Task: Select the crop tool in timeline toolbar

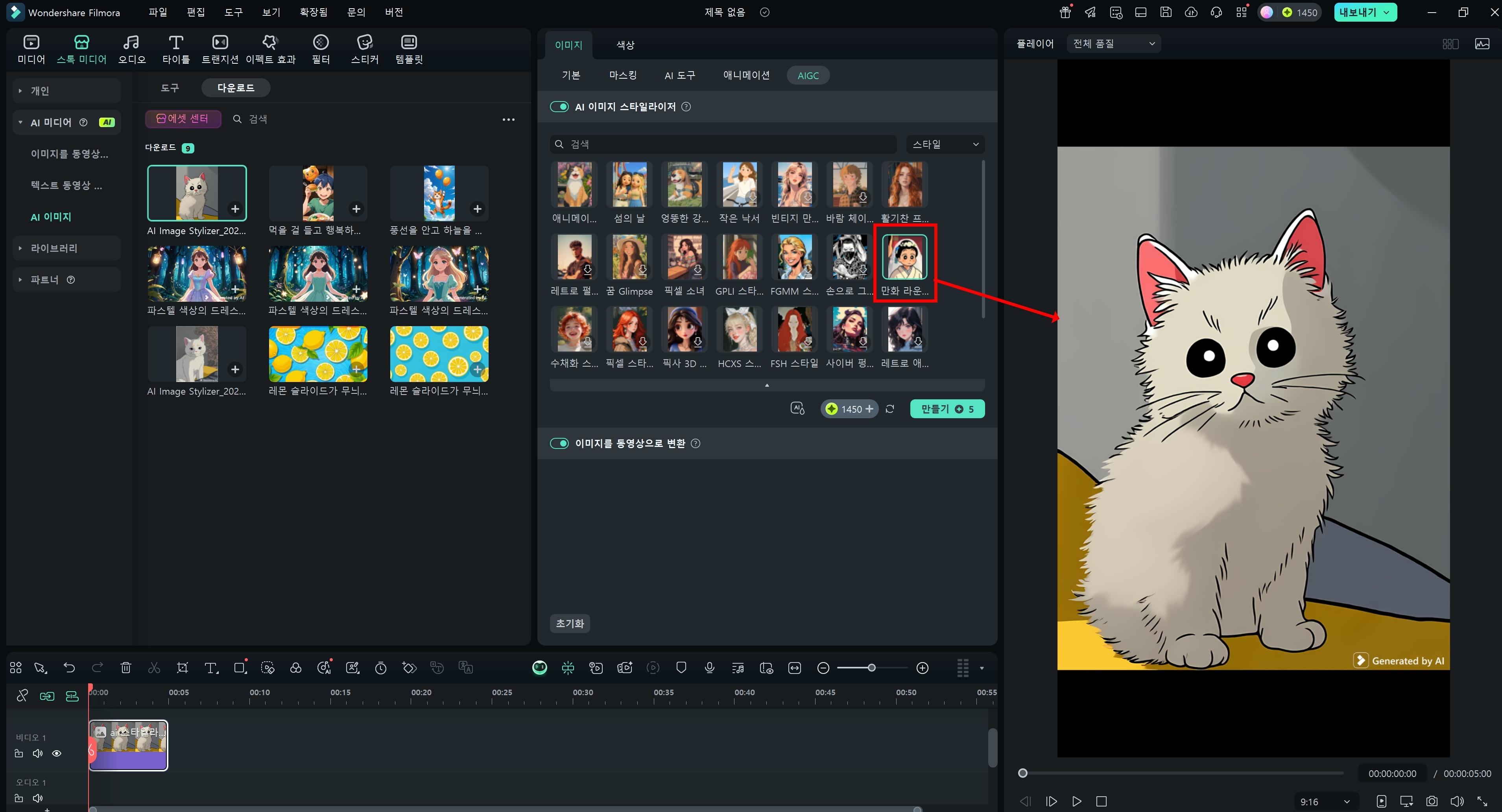Action: pos(183,668)
